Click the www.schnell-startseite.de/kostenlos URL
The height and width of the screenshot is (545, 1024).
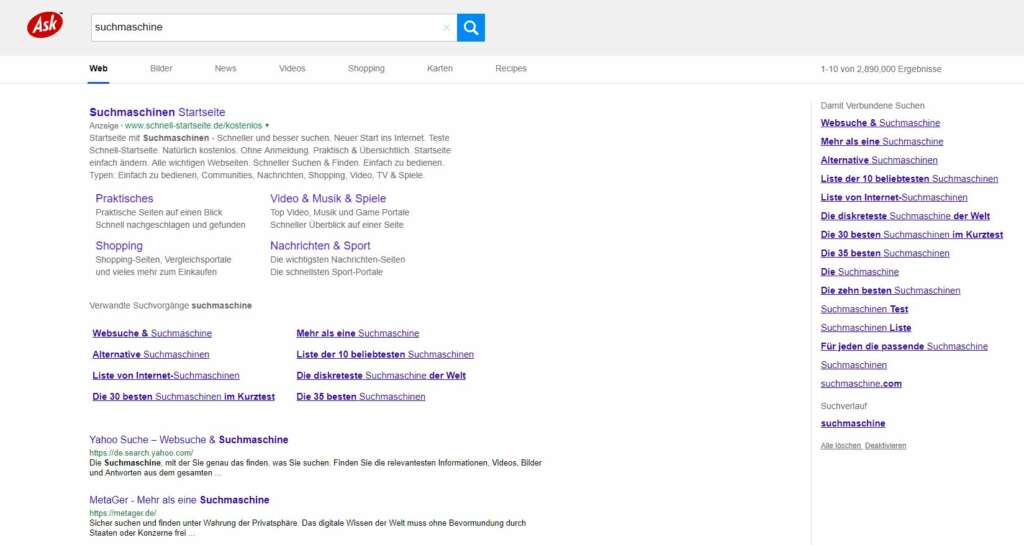click(x=193, y=125)
